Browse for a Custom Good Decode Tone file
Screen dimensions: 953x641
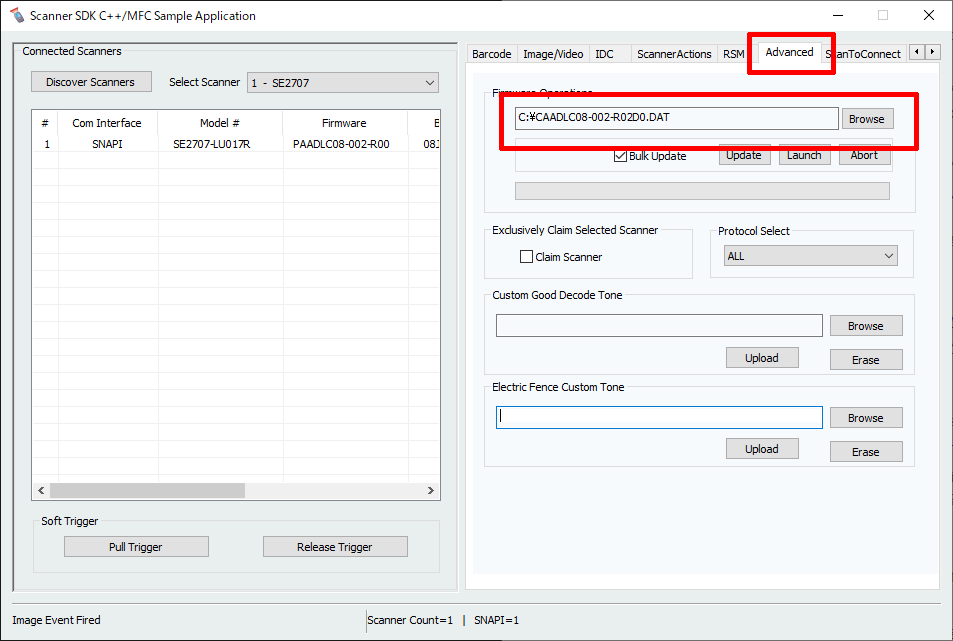tap(865, 326)
